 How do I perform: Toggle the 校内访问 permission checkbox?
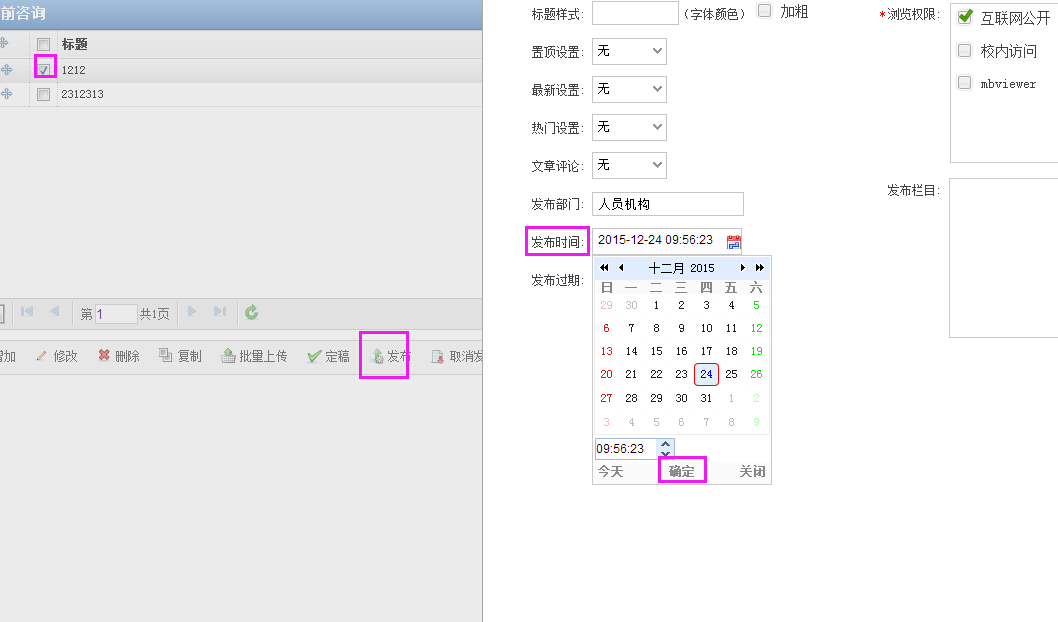965,50
